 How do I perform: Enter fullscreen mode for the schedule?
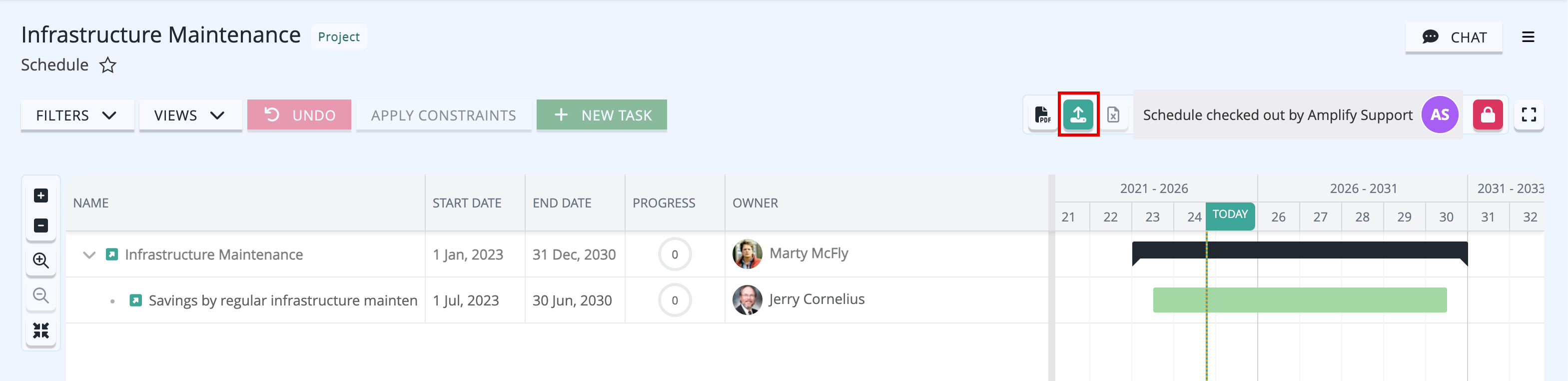(1529, 114)
